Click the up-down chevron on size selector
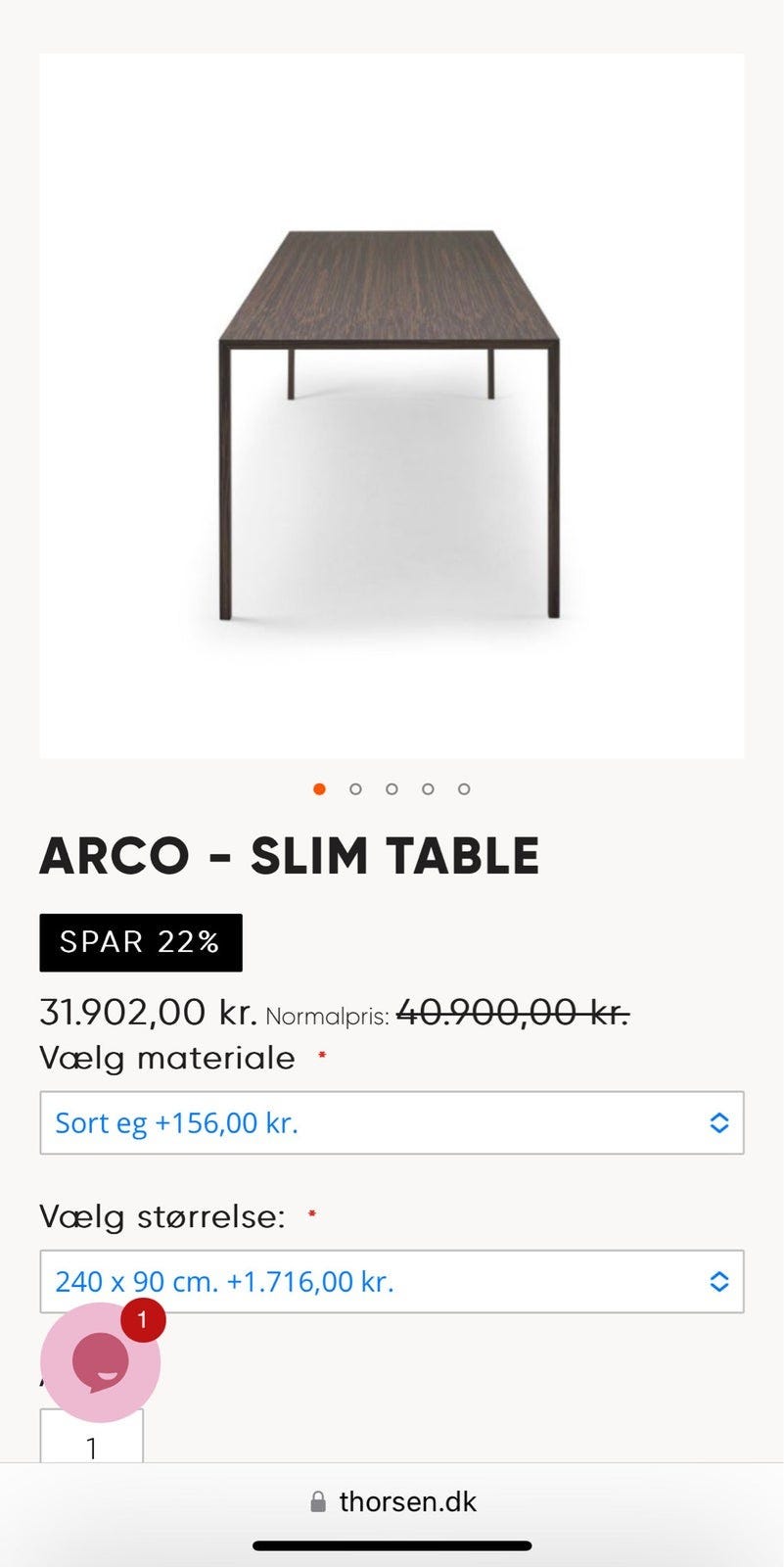 (718, 1281)
